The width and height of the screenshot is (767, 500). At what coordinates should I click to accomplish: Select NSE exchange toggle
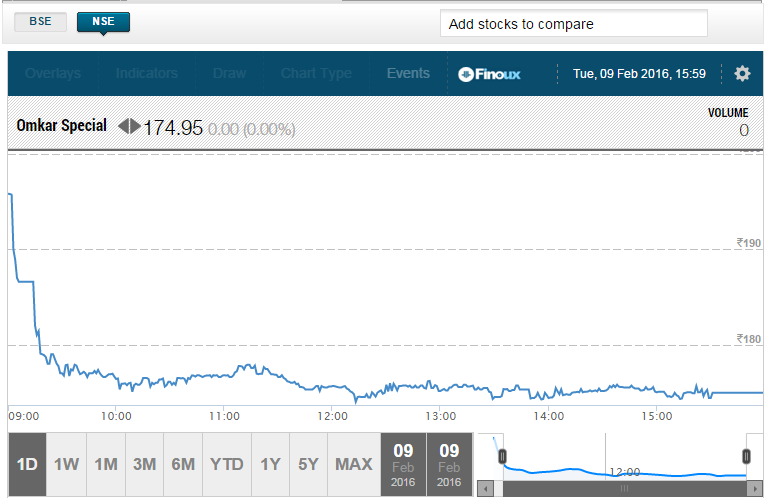point(103,22)
